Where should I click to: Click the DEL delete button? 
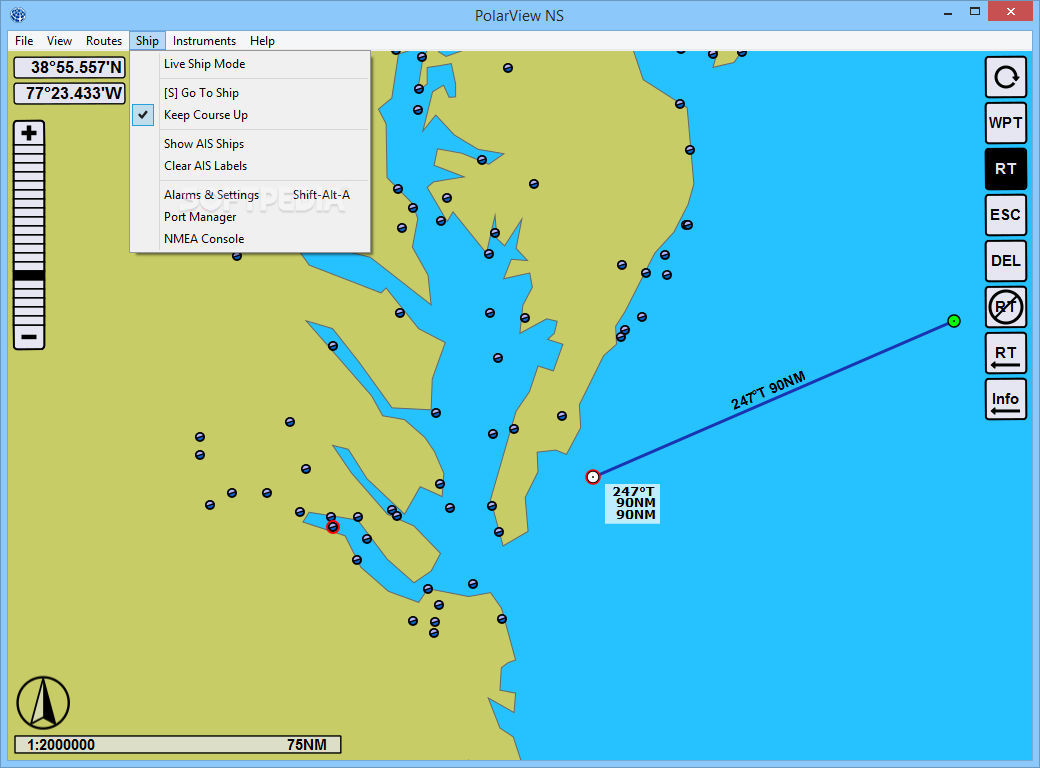pyautogui.click(x=1006, y=261)
